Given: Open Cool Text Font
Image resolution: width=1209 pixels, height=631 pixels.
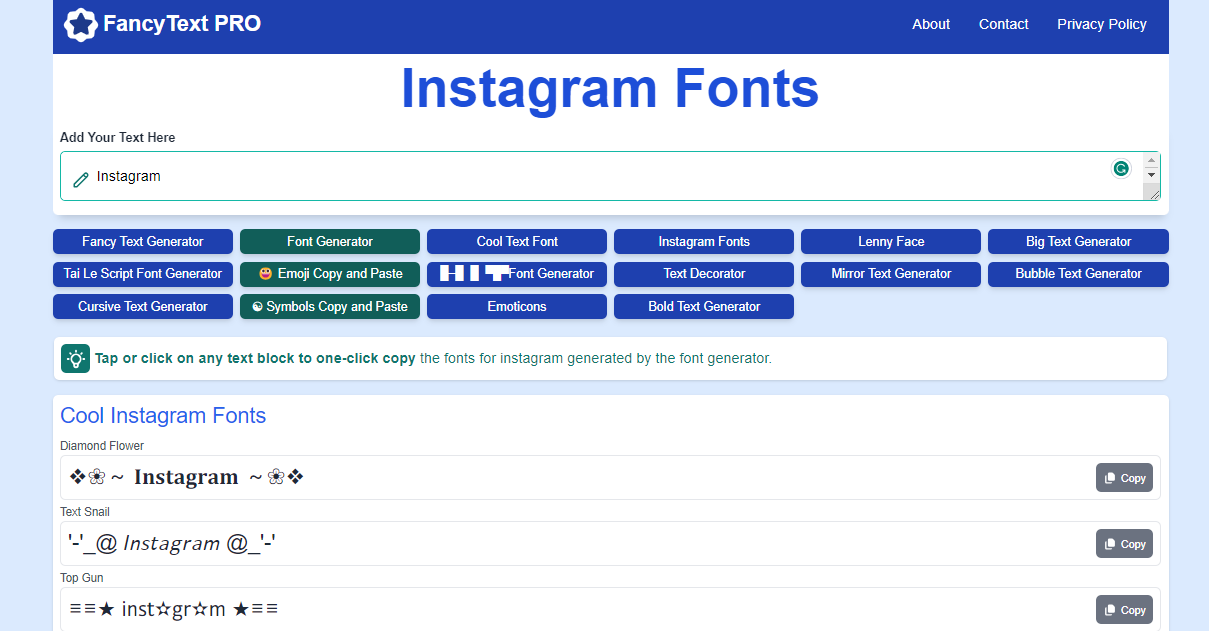Looking at the screenshot, I should point(517,241).
